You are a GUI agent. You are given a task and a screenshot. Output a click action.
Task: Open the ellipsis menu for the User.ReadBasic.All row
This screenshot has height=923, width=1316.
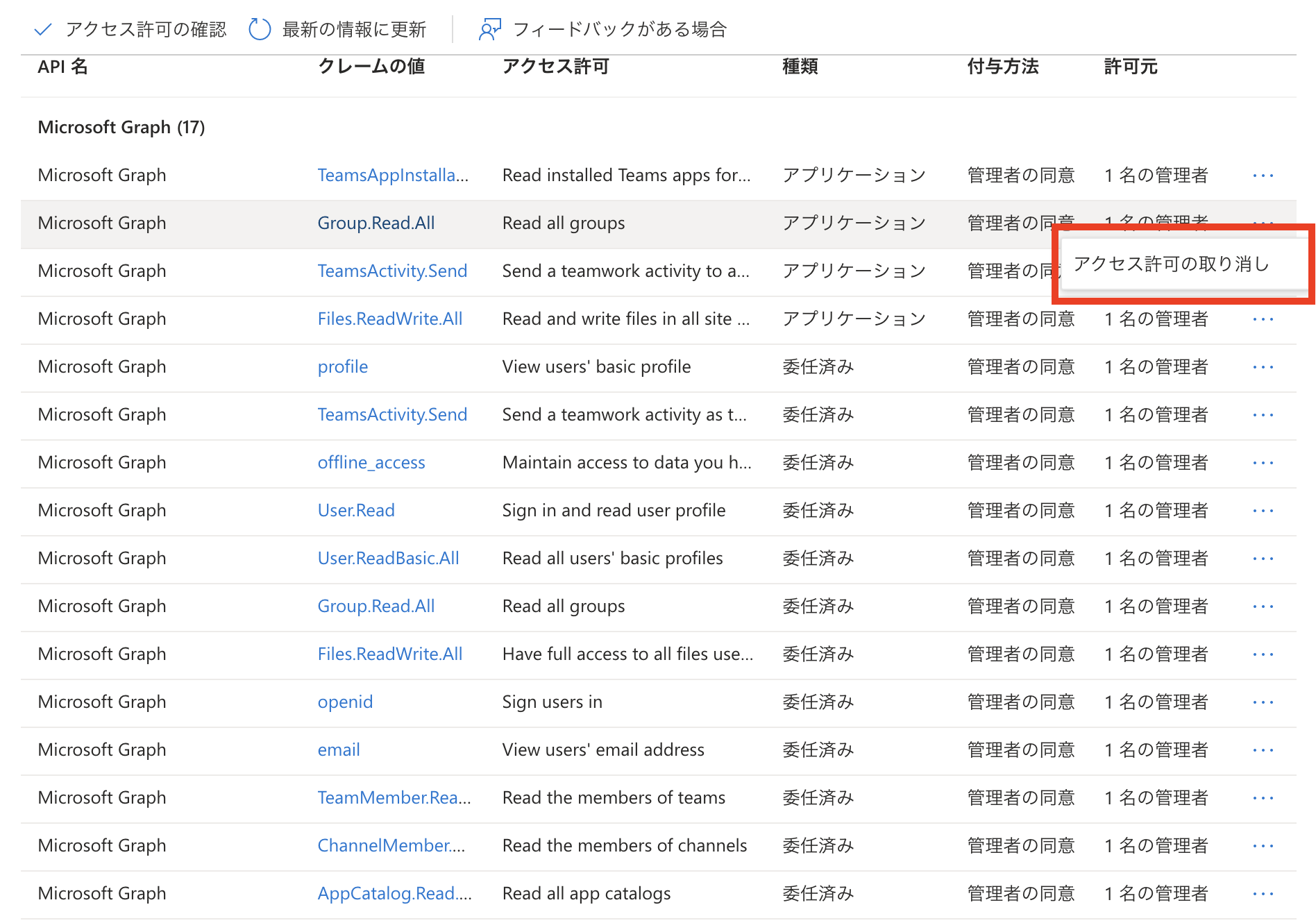(x=1263, y=559)
